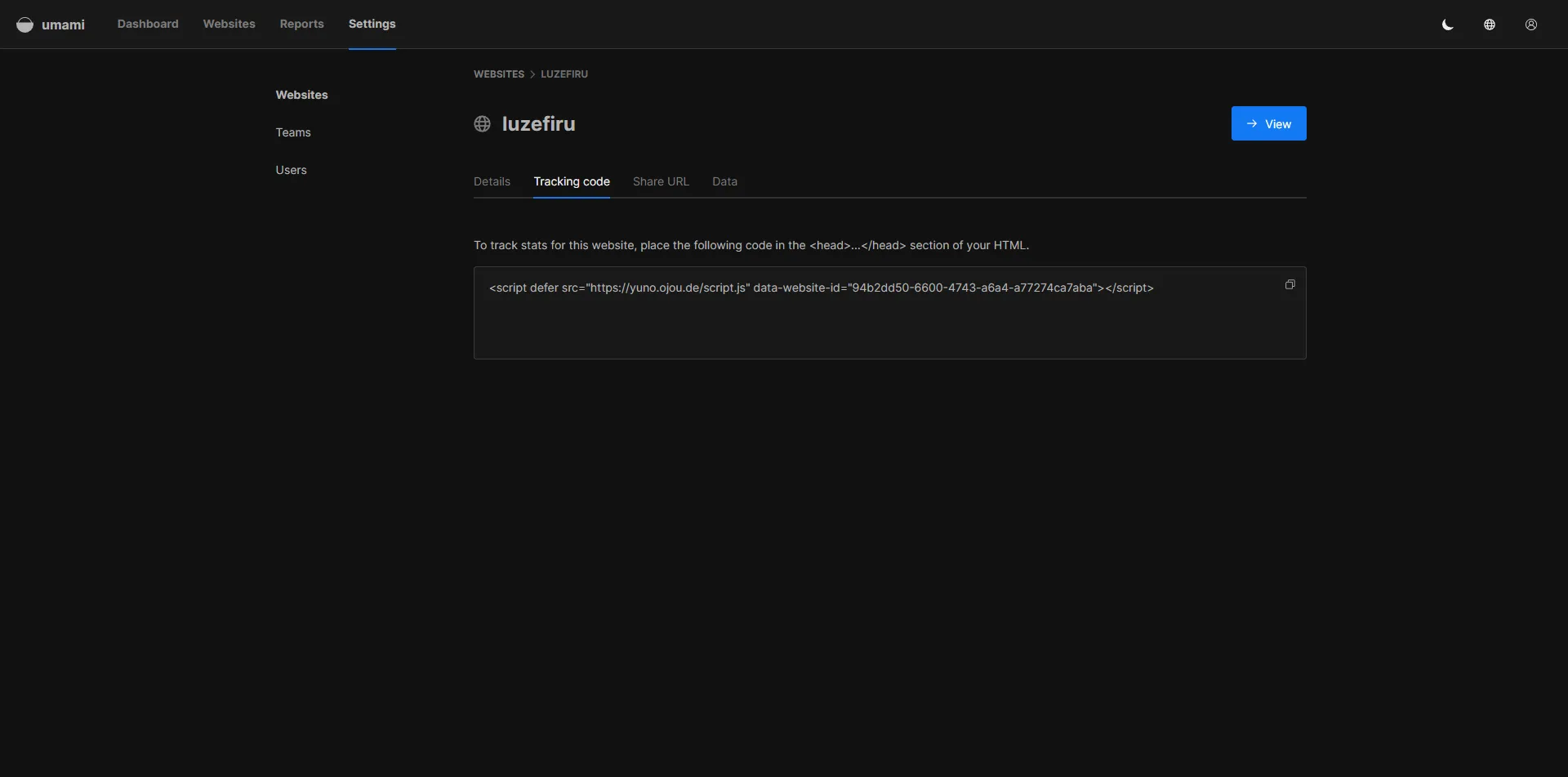Click the breadcrumb chevron separator
The width and height of the screenshot is (1568, 777).
pyautogui.click(x=532, y=74)
